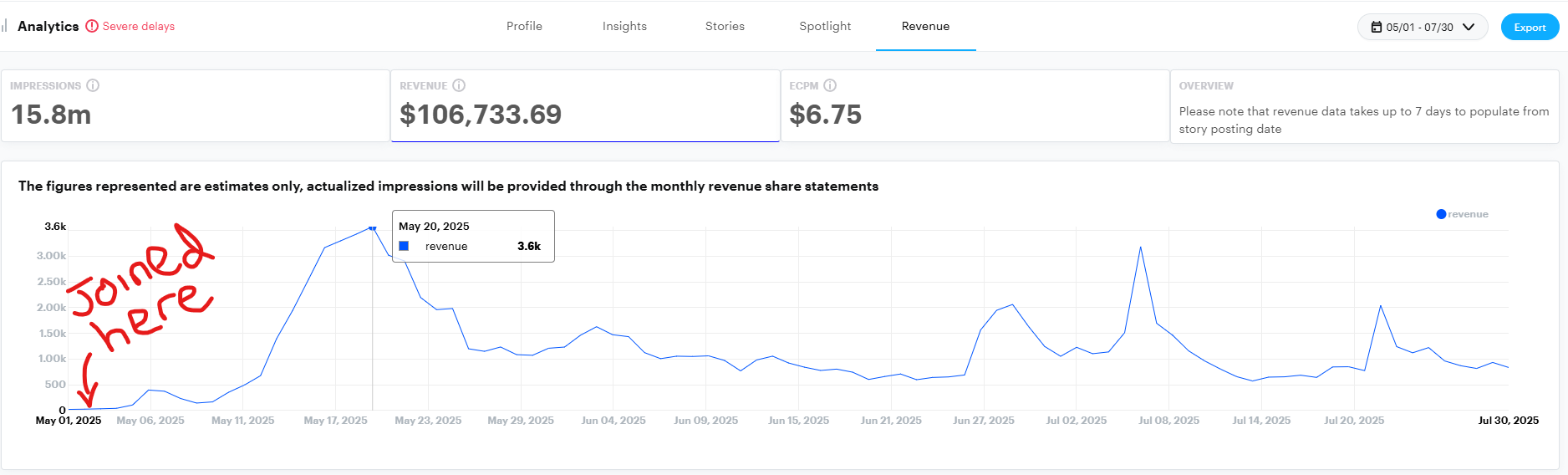Select the Impressions metric card
Image resolution: width=1568 pixels, height=475 pixels.
[196, 106]
